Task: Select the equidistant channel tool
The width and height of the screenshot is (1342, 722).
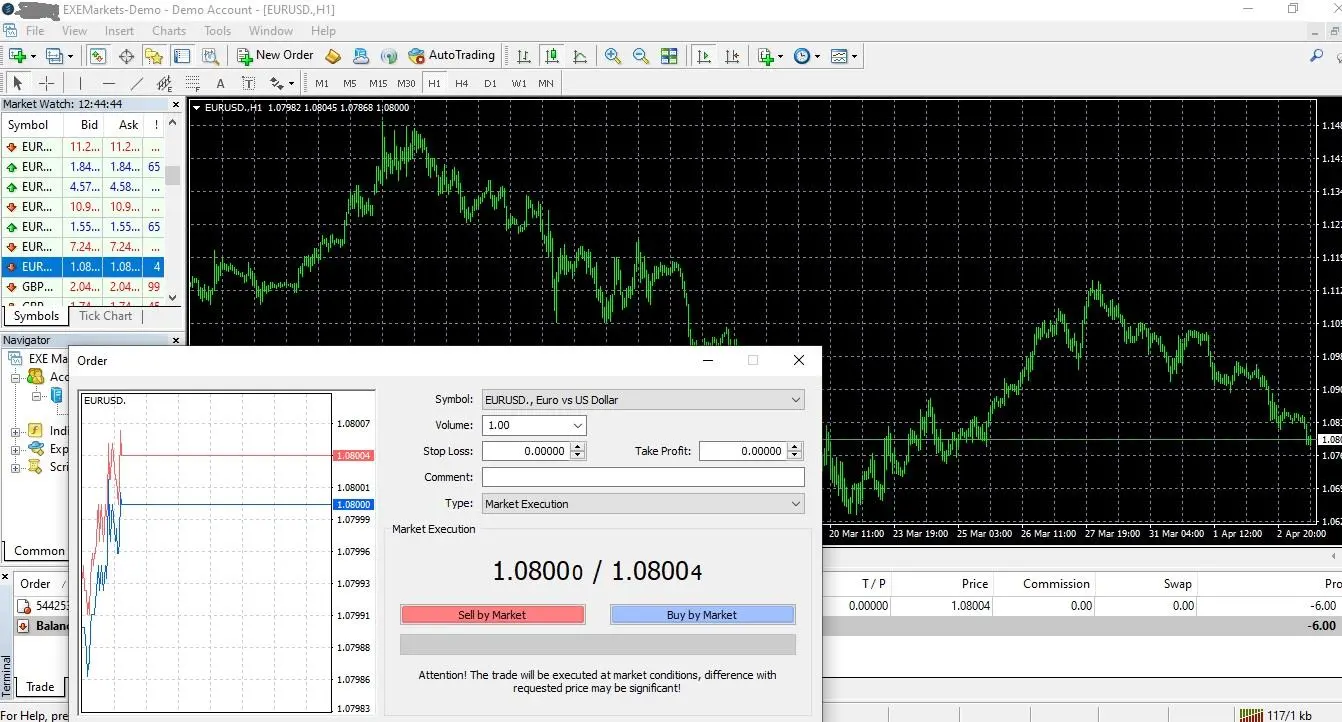Action: pos(165,83)
